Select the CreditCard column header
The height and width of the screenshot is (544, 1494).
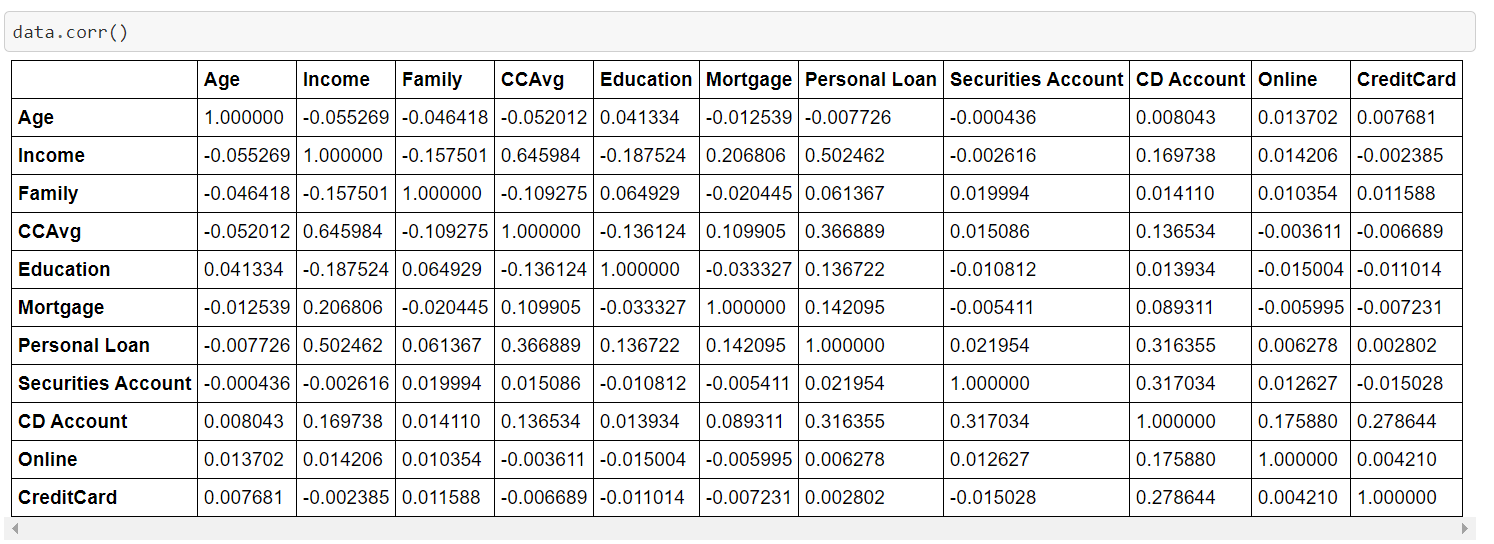[x=1406, y=80]
